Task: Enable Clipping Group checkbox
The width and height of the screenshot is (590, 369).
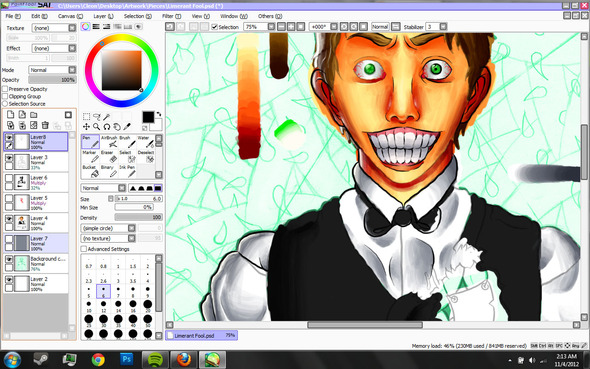Action: [x=5, y=96]
